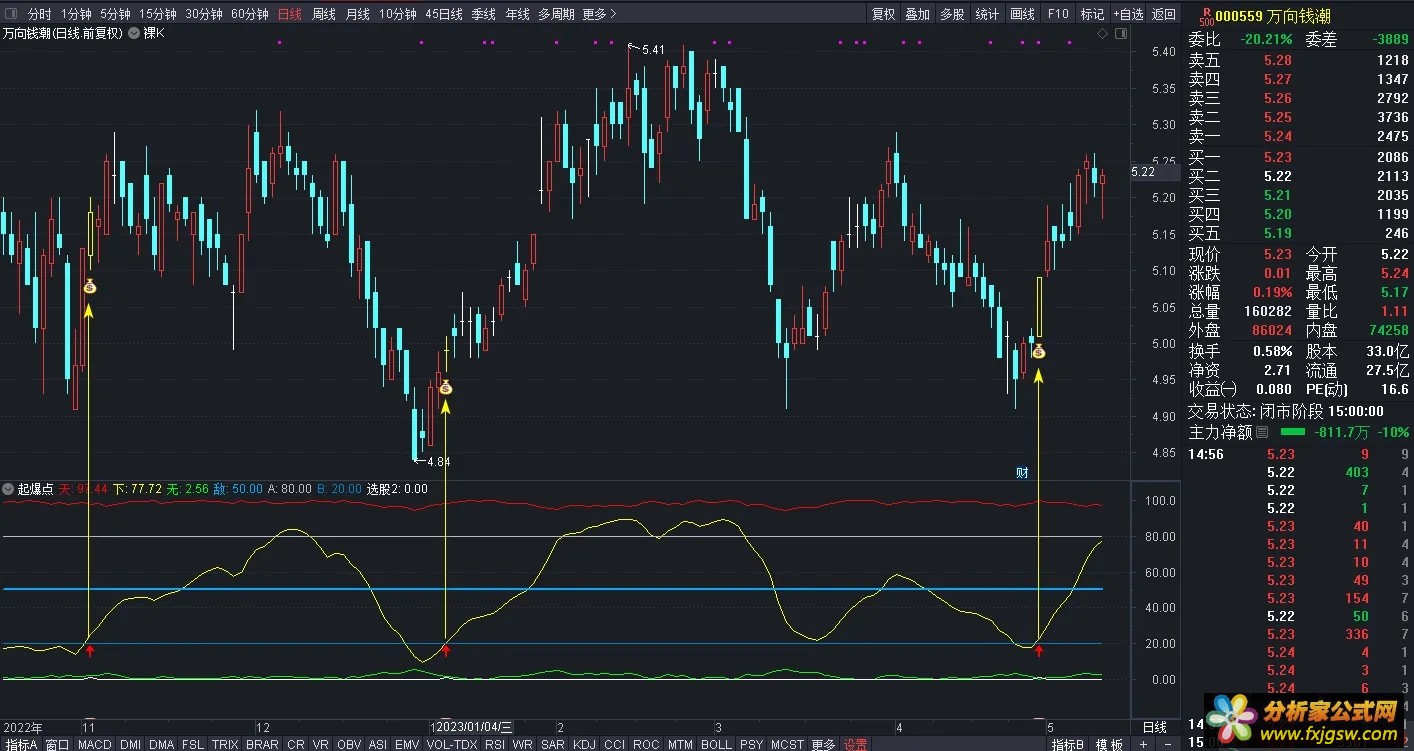
Task: Select the BOLL indicator tab
Action: coord(716,744)
